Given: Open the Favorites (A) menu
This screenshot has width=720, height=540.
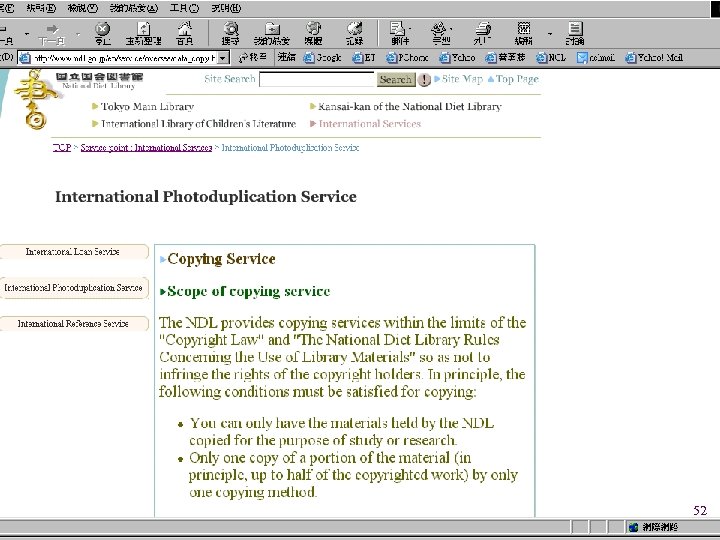Looking at the screenshot, I should point(134,8).
